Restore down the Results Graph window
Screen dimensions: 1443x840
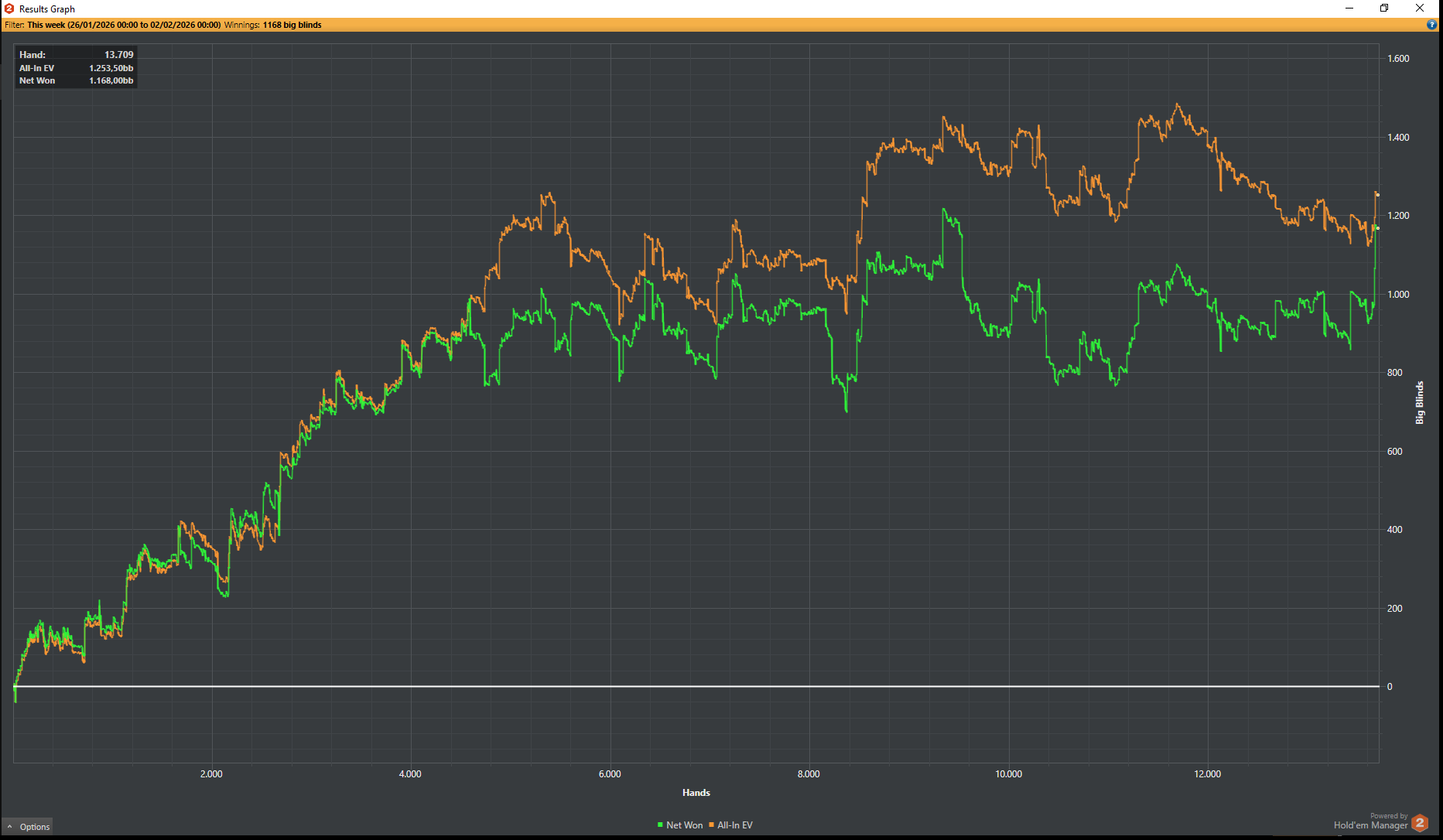click(1384, 9)
